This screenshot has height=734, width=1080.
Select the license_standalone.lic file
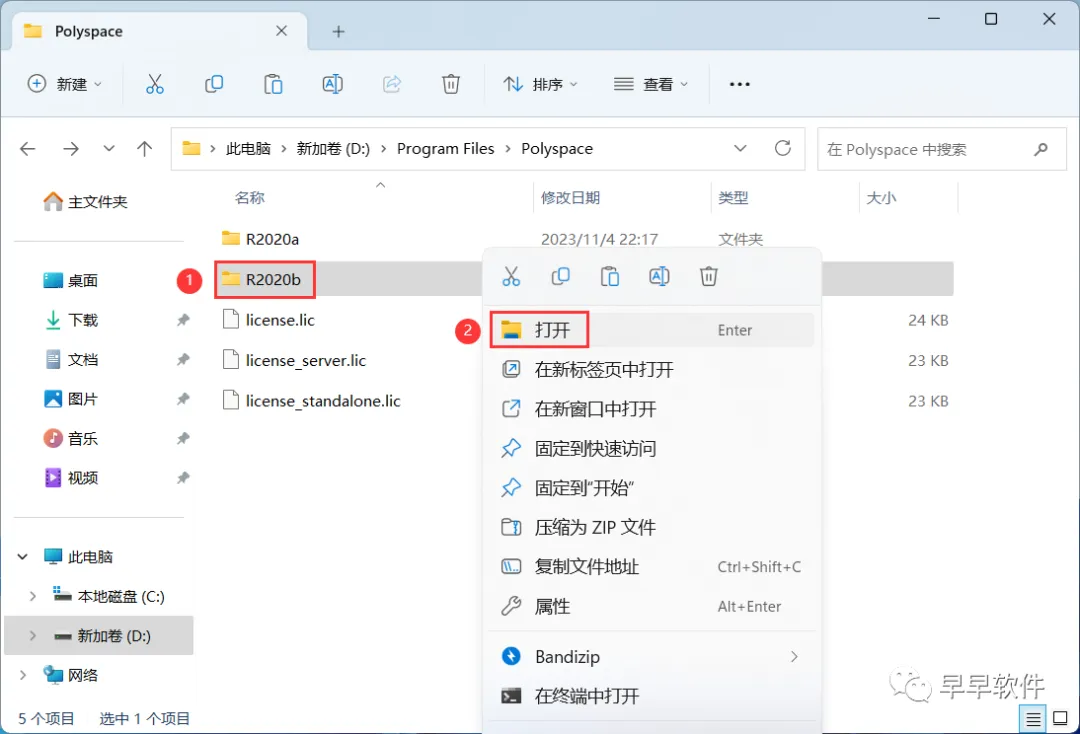click(322, 401)
